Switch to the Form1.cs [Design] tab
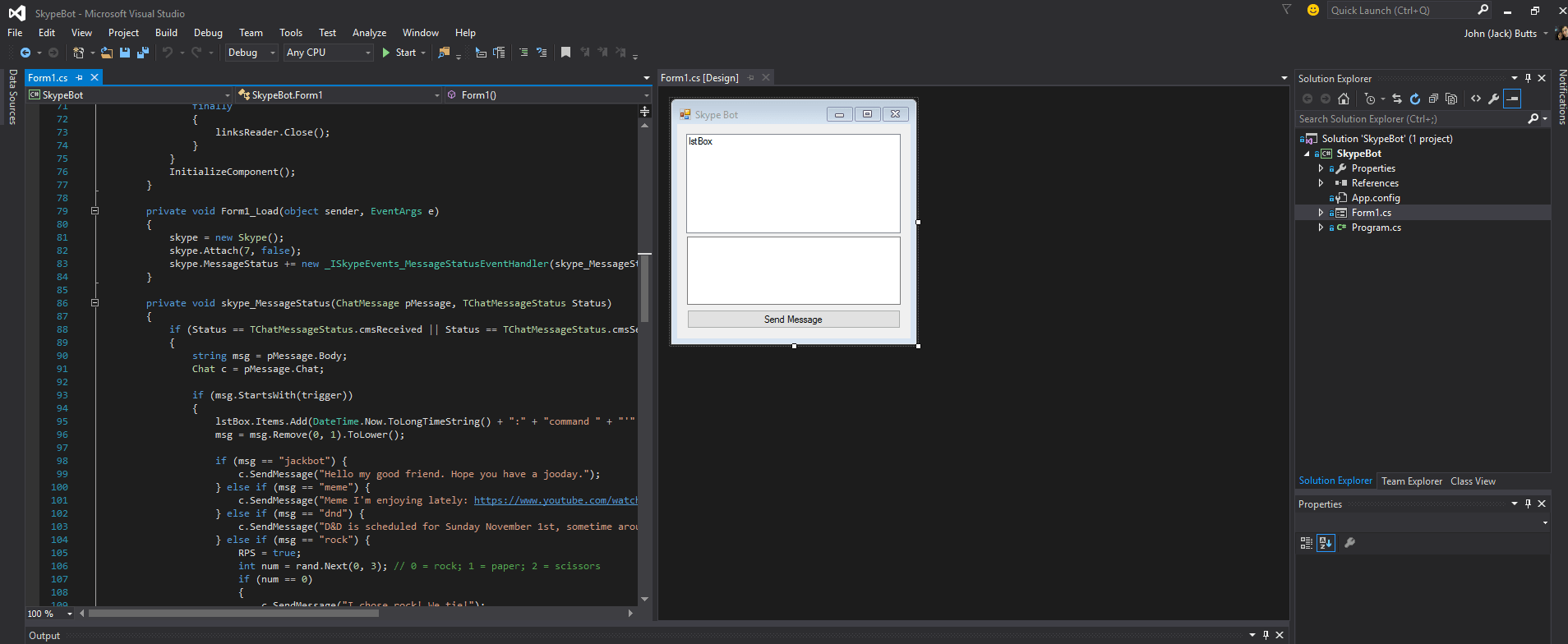 699,78
